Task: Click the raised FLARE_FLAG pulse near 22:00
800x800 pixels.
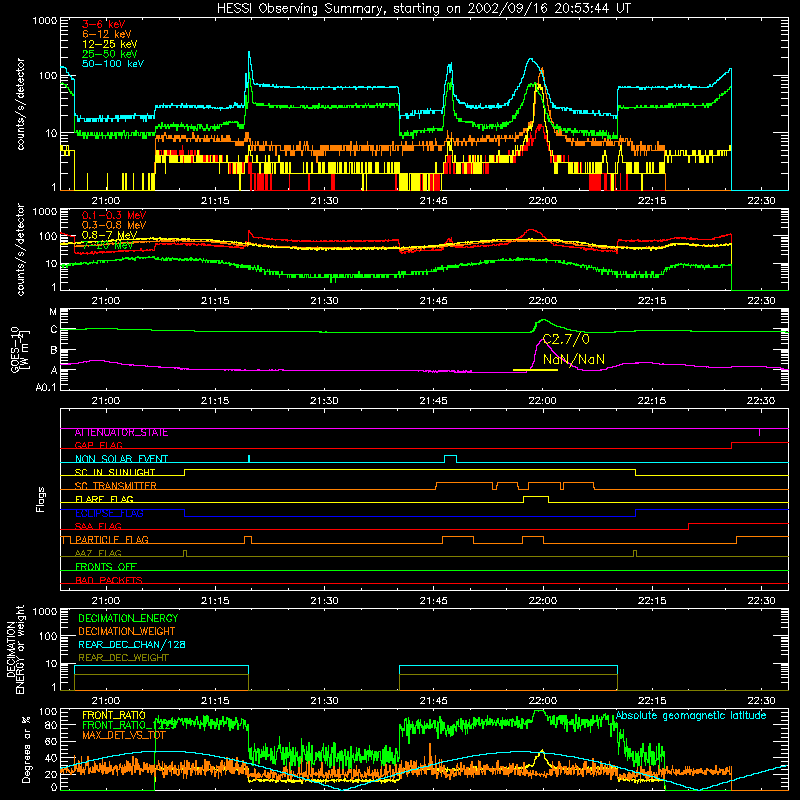Action: coord(536,497)
